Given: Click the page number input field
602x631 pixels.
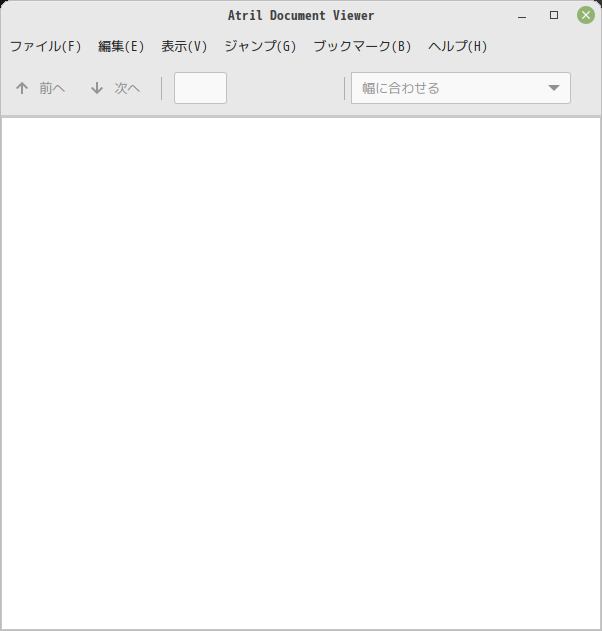Looking at the screenshot, I should click(200, 88).
